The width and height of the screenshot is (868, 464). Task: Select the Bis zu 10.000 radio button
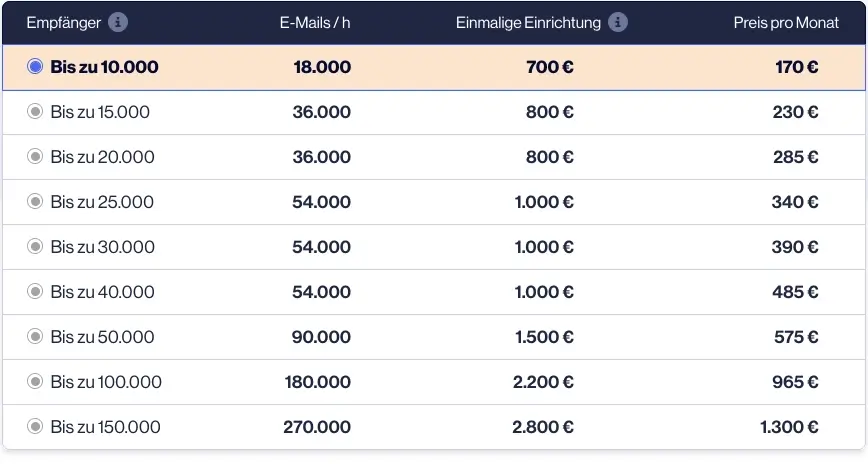pyautogui.click(x=35, y=66)
